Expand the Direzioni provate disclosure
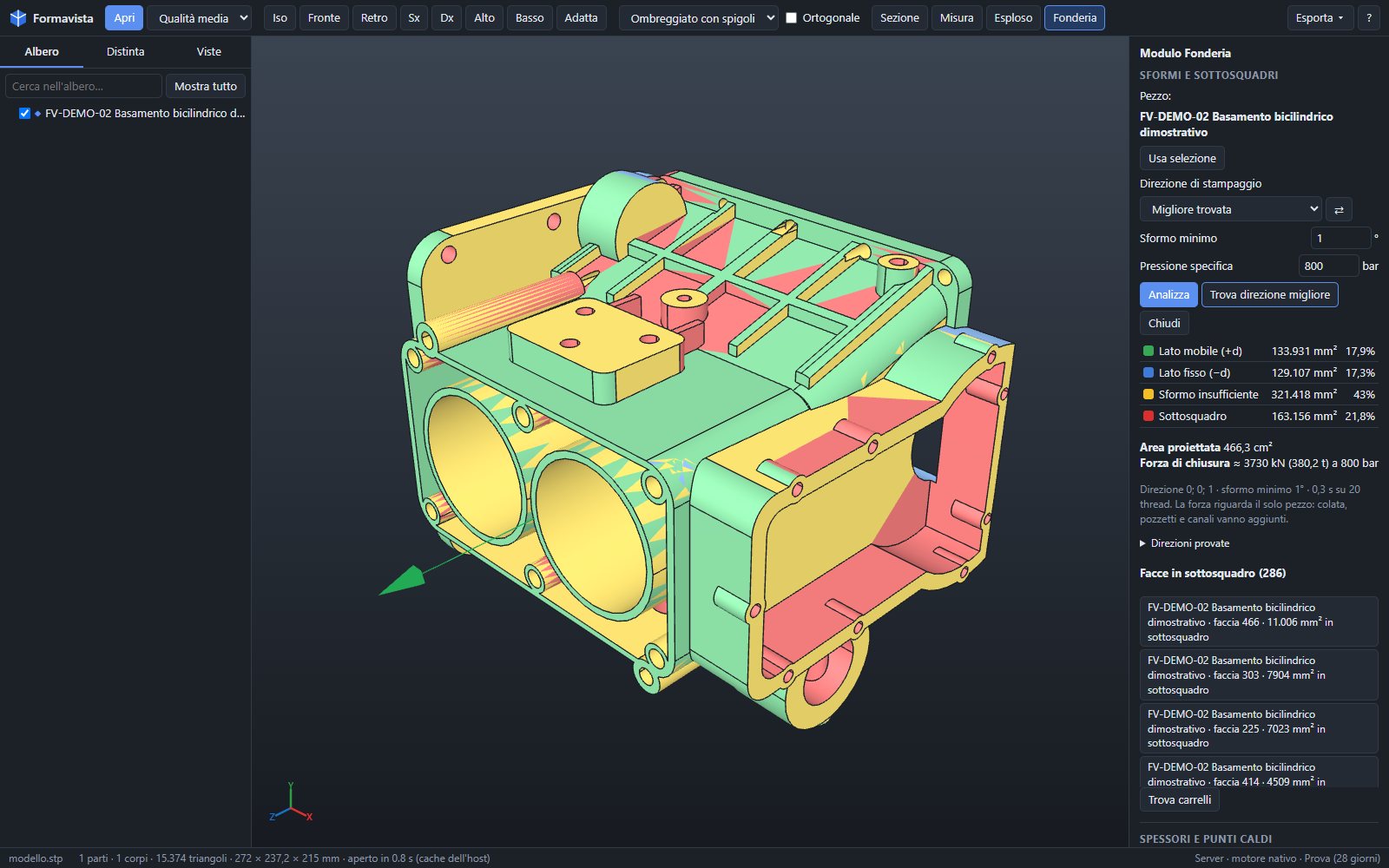1389x868 pixels. coord(1185,543)
